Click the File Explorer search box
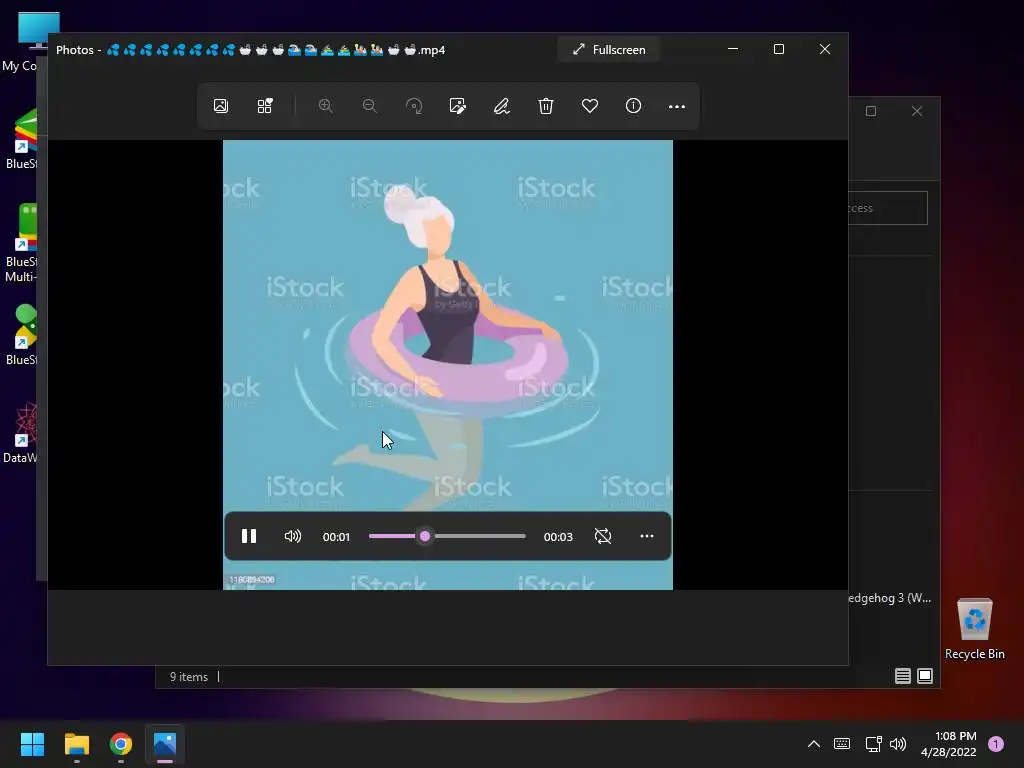This screenshot has width=1024, height=768. (888, 208)
